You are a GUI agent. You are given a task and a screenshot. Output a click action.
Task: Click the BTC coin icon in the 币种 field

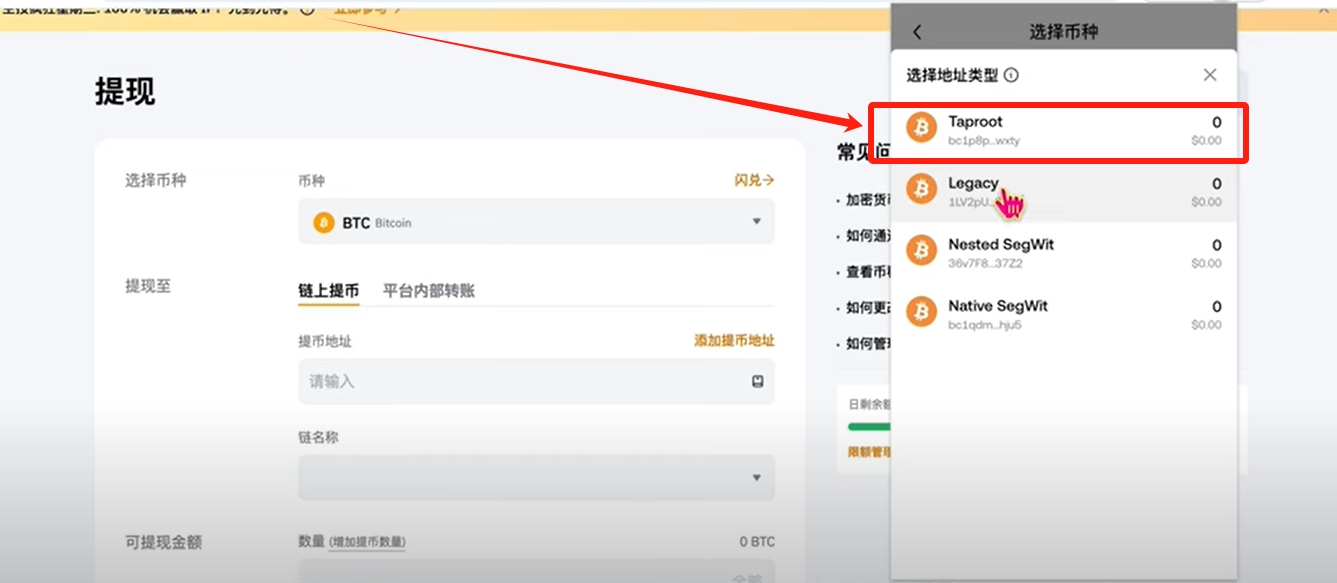tap(323, 223)
